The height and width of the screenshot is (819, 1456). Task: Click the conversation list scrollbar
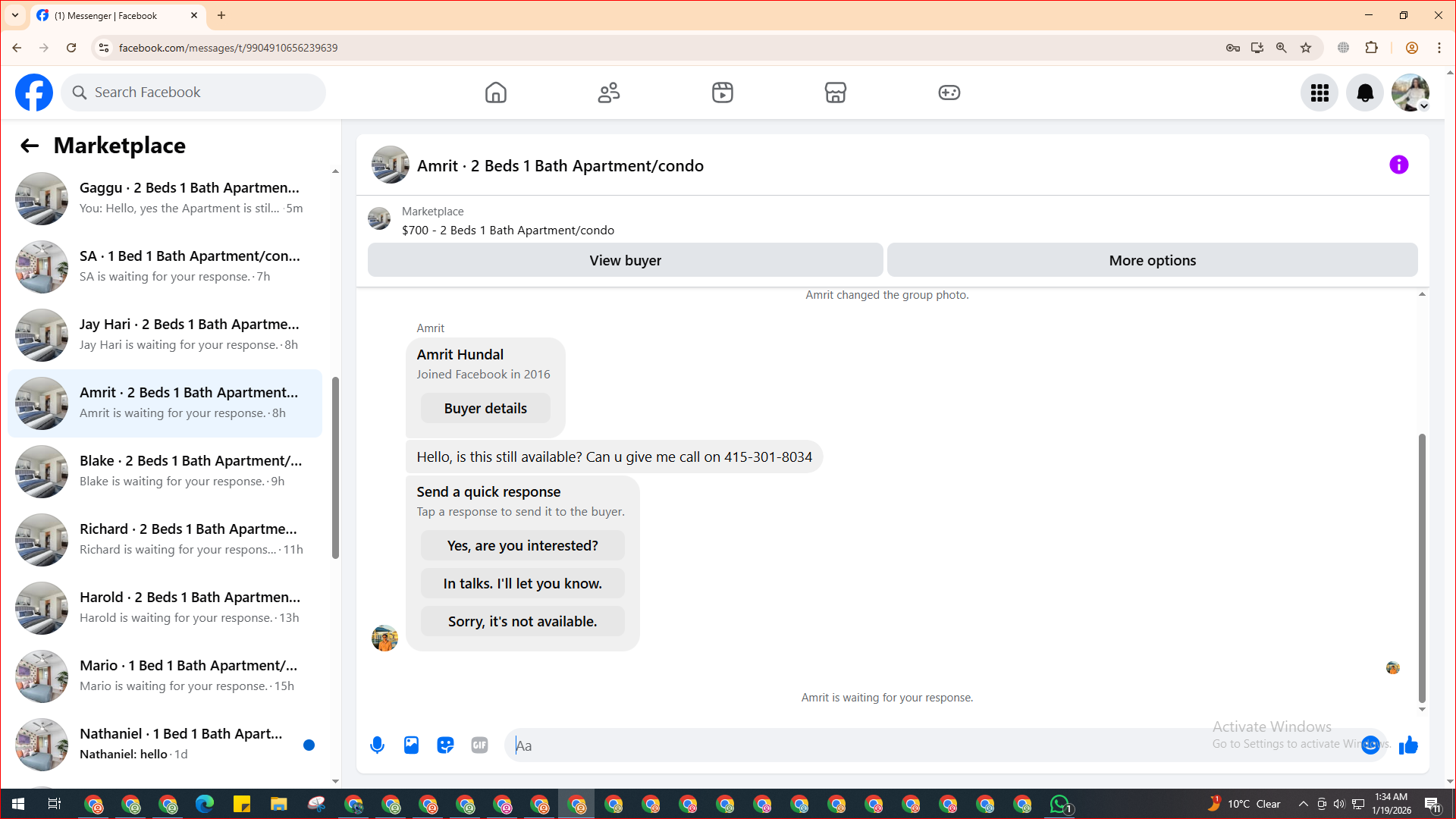335,467
